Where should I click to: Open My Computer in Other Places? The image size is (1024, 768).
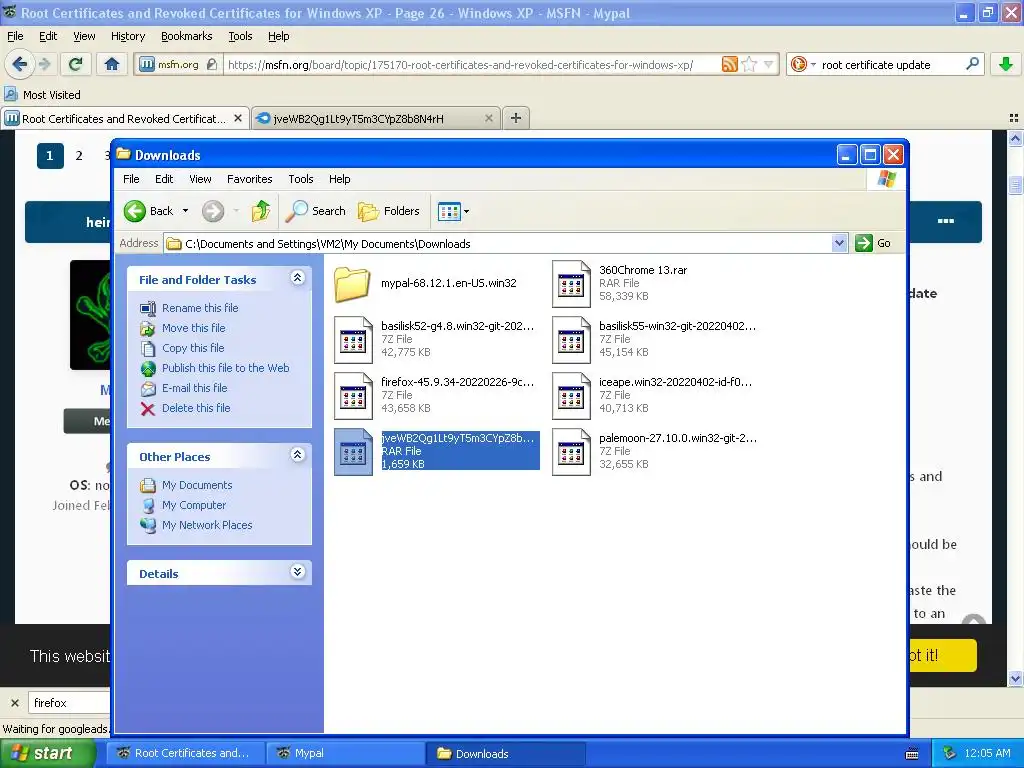pyautogui.click(x=193, y=505)
